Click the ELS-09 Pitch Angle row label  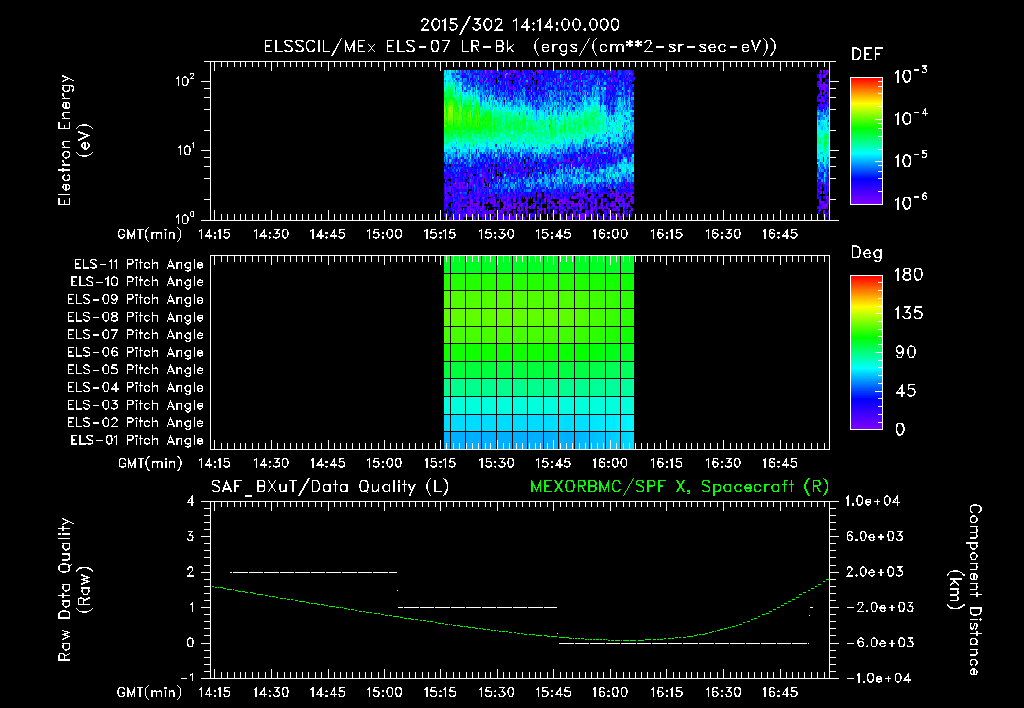(136, 300)
